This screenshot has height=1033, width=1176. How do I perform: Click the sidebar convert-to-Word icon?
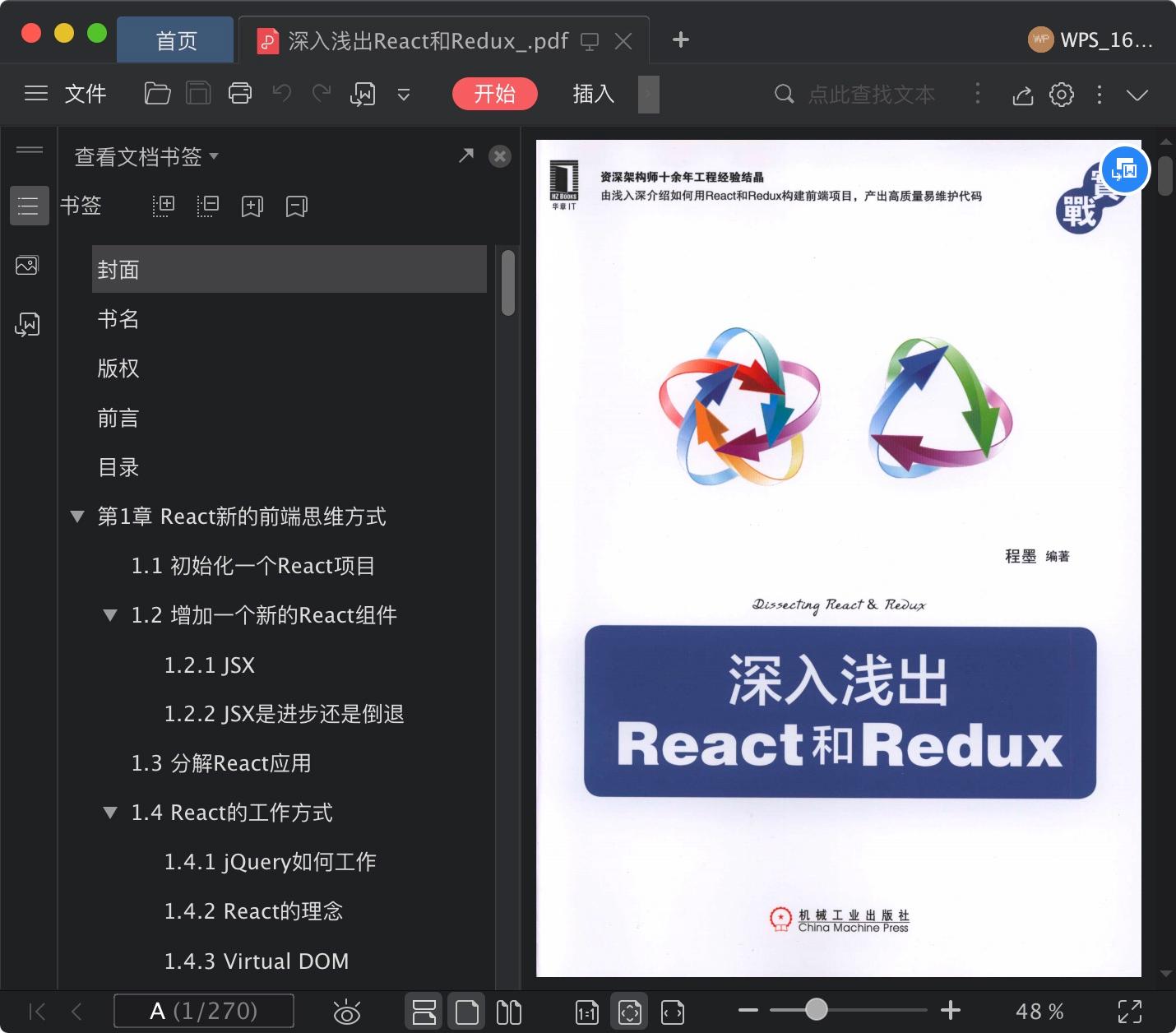click(27, 325)
